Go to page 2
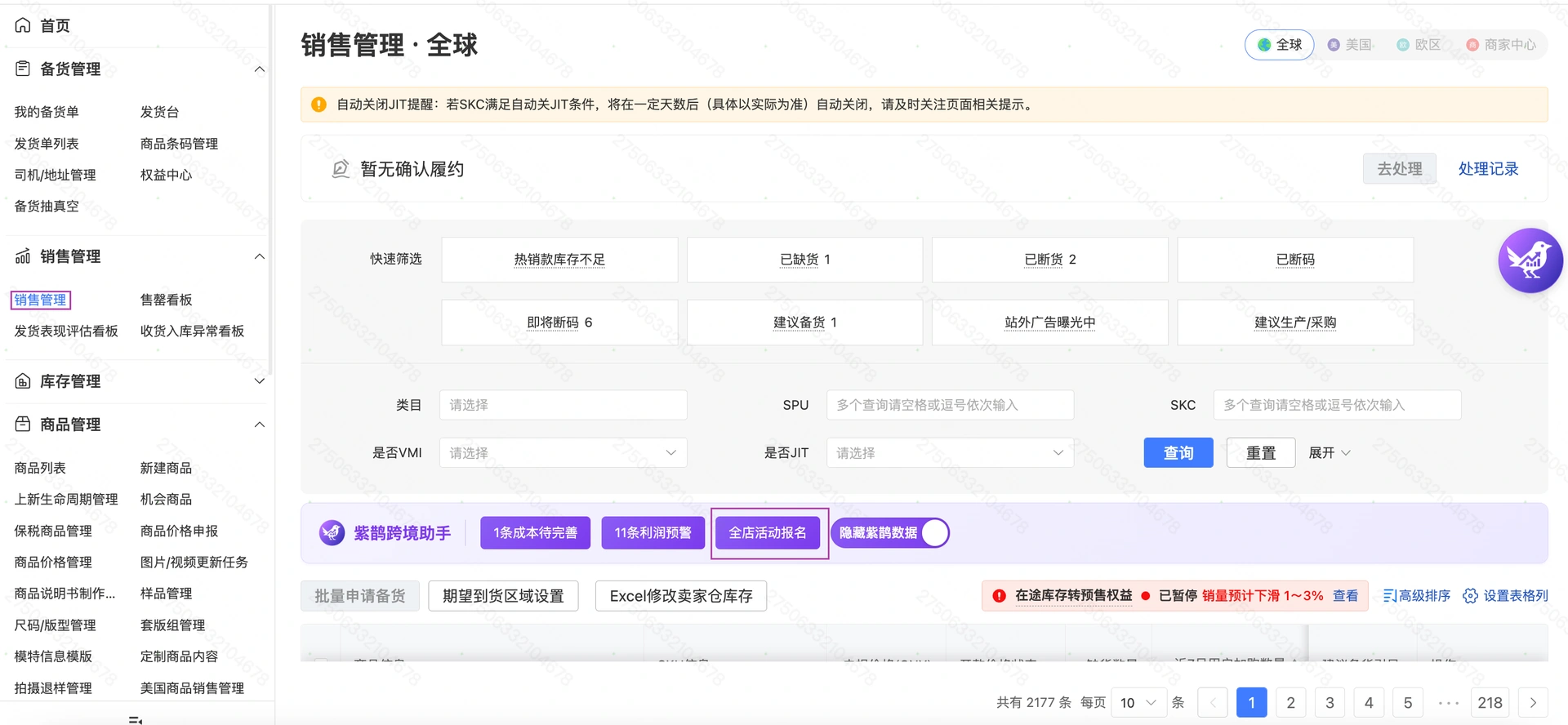The width and height of the screenshot is (1568, 725). (x=1290, y=703)
